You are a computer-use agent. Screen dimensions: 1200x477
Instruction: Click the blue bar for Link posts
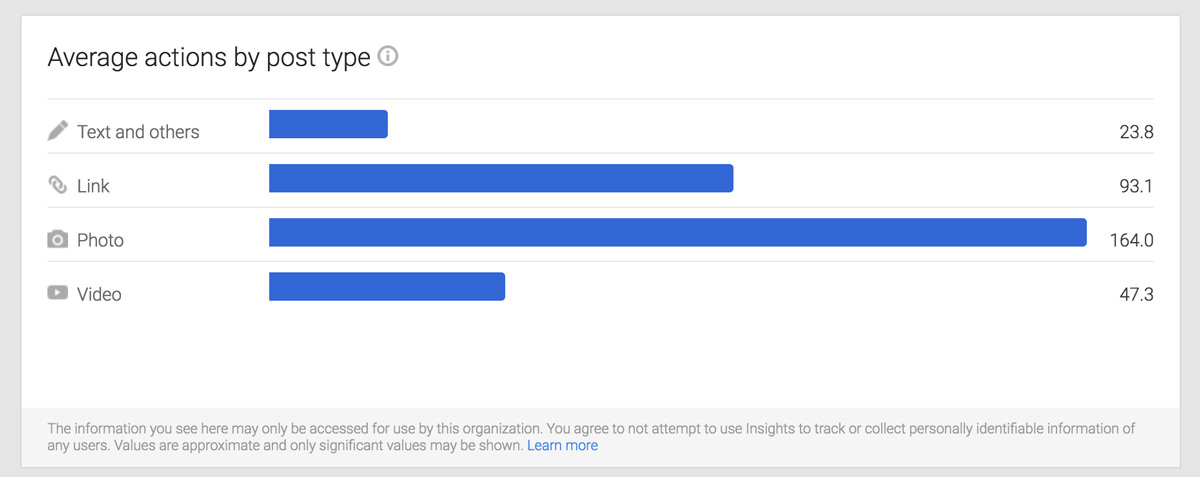[x=501, y=178]
